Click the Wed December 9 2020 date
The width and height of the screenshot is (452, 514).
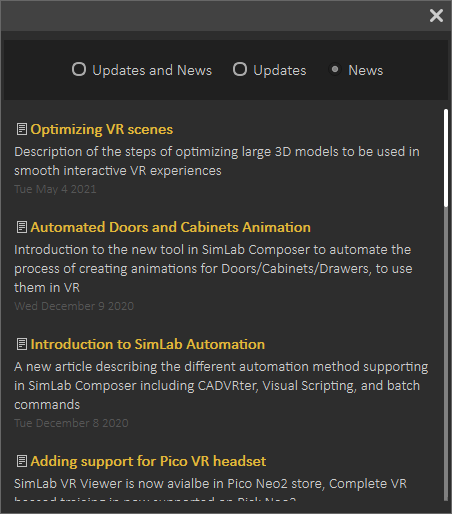pyautogui.click(x=74, y=306)
